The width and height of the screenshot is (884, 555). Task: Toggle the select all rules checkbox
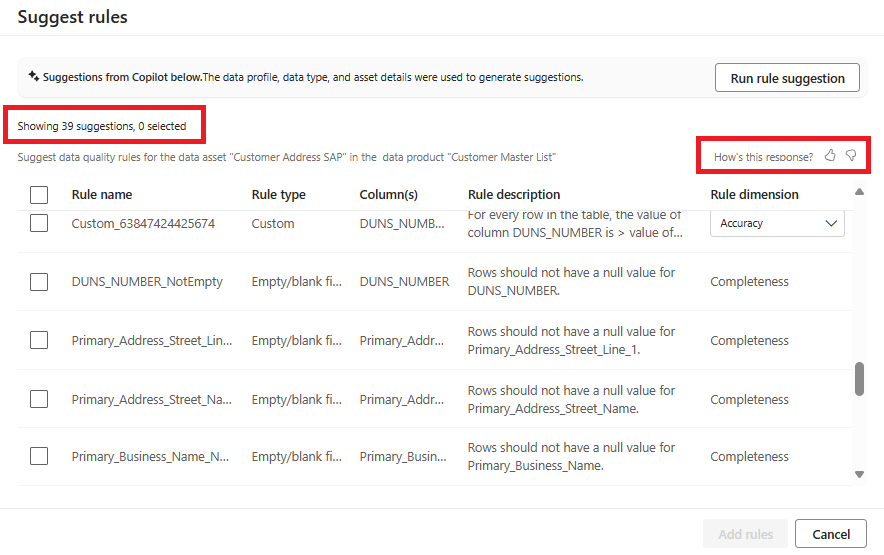39,195
